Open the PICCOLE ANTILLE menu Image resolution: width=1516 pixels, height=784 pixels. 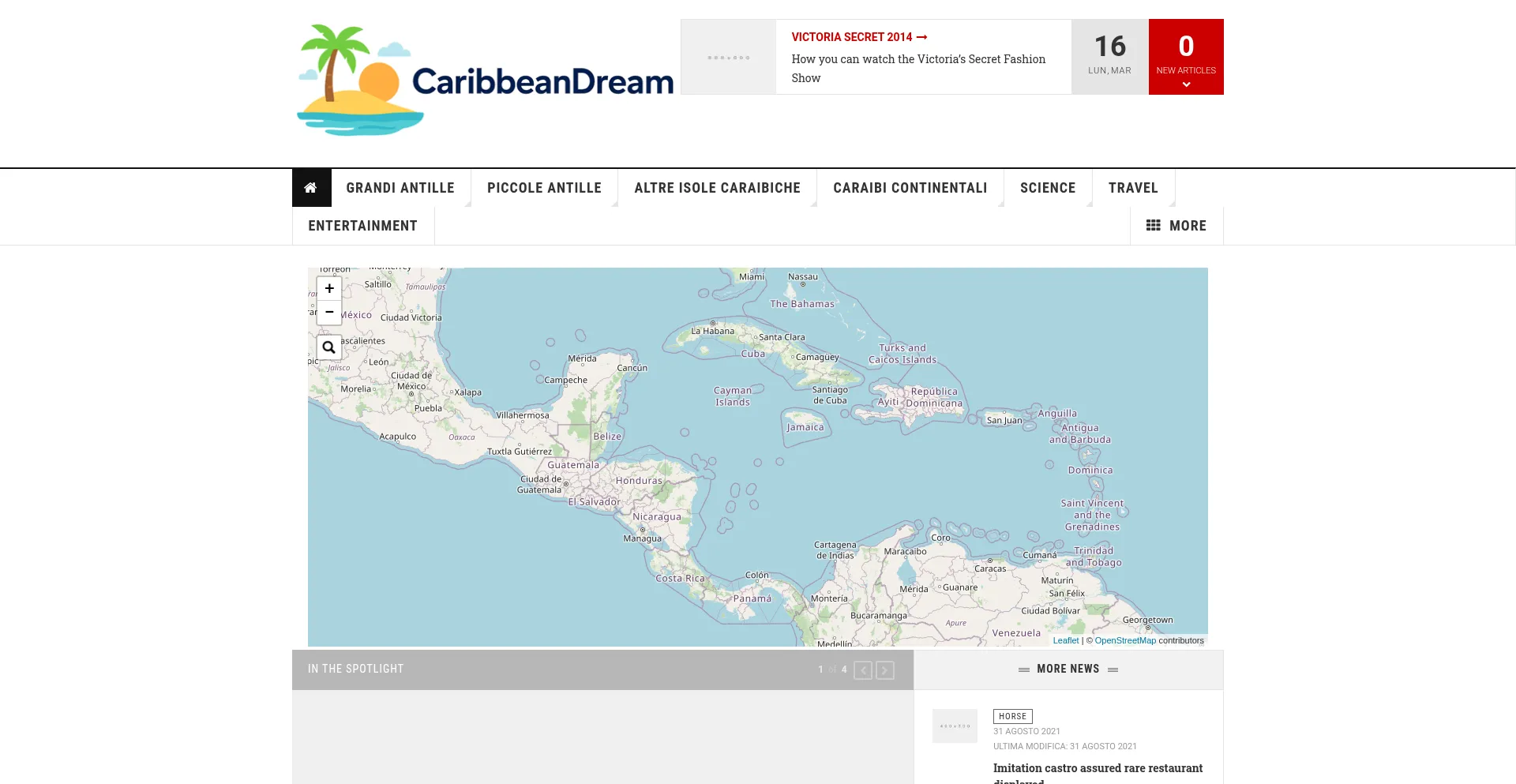[x=544, y=188]
